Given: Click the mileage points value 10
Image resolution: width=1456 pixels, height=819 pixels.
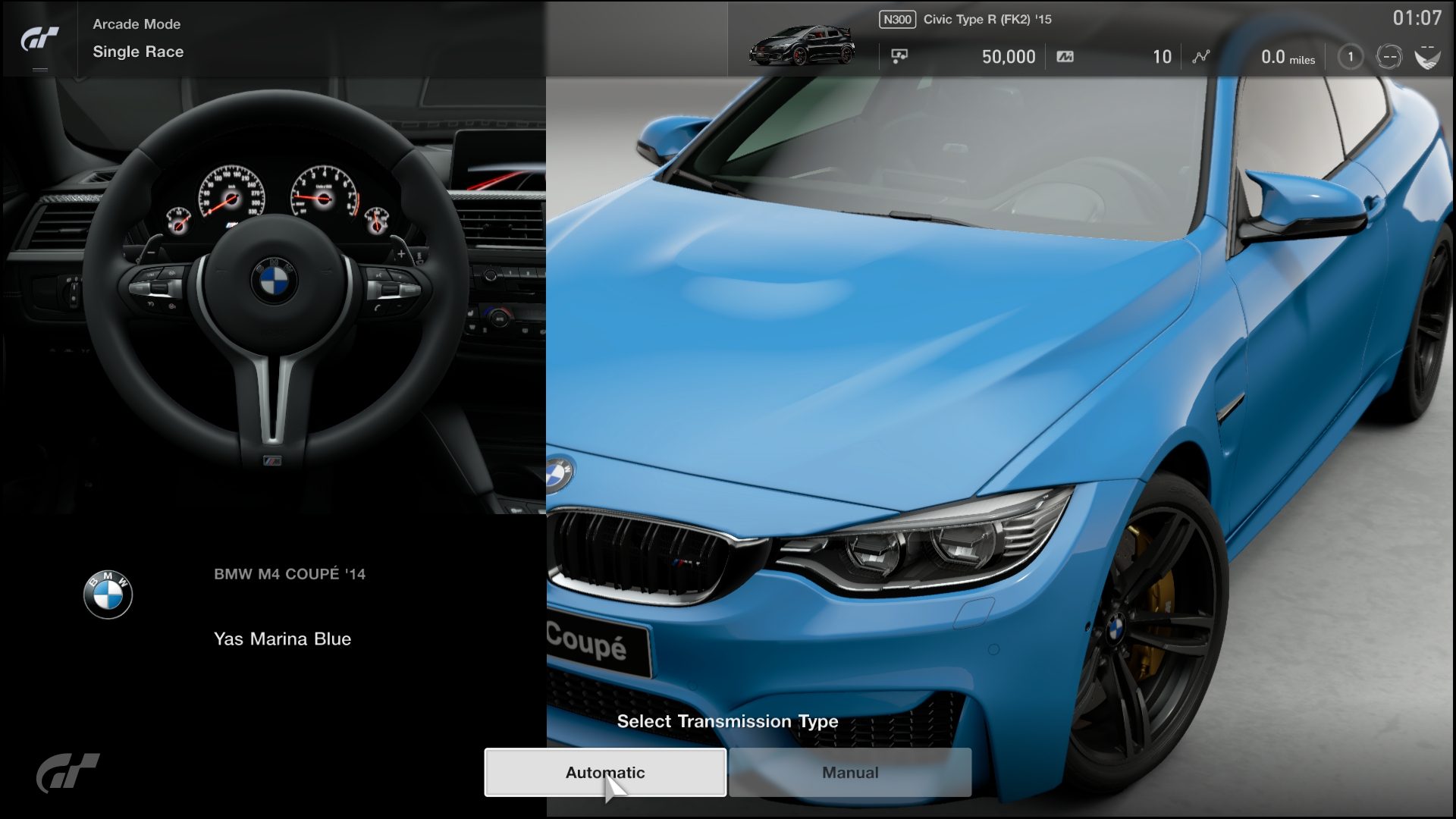Looking at the screenshot, I should point(1162,57).
